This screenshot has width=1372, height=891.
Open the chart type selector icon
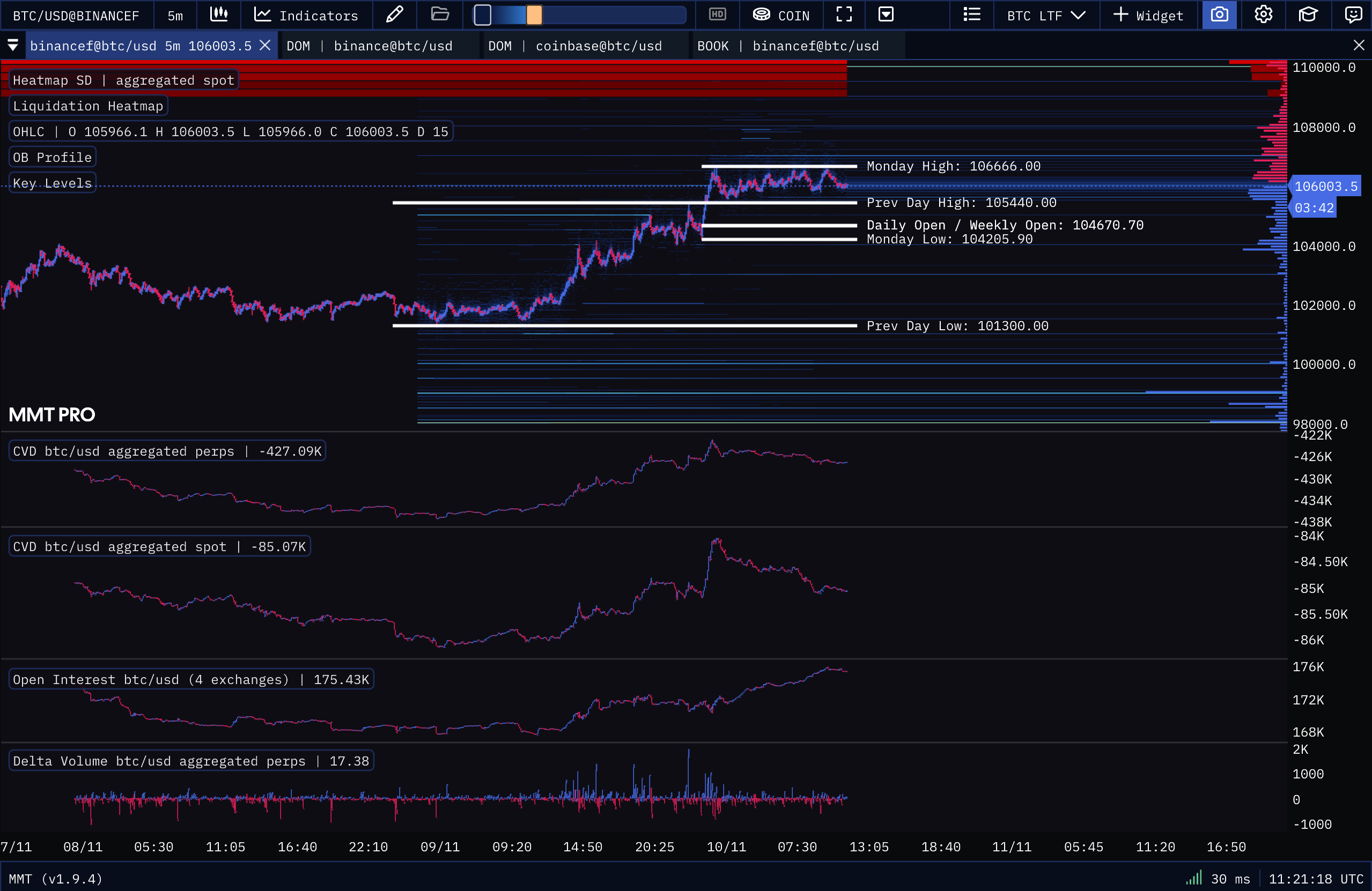pos(218,15)
